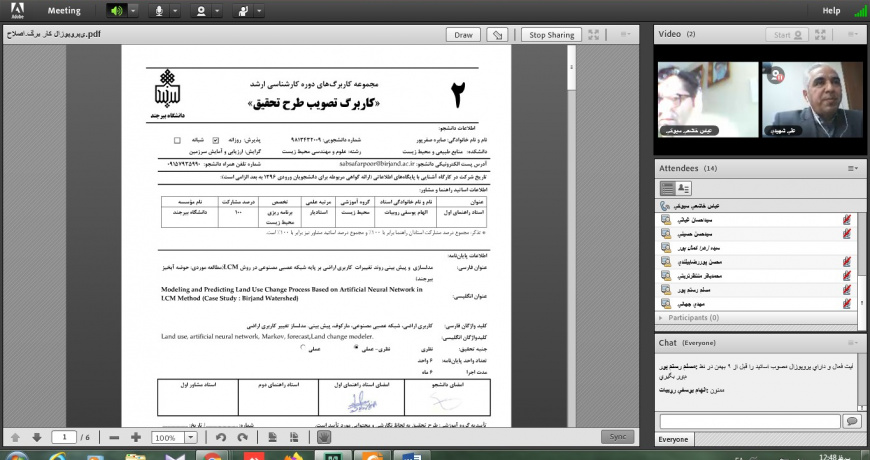Expand the Participants (0) group
Screen dimensions: 870x460
(660, 318)
